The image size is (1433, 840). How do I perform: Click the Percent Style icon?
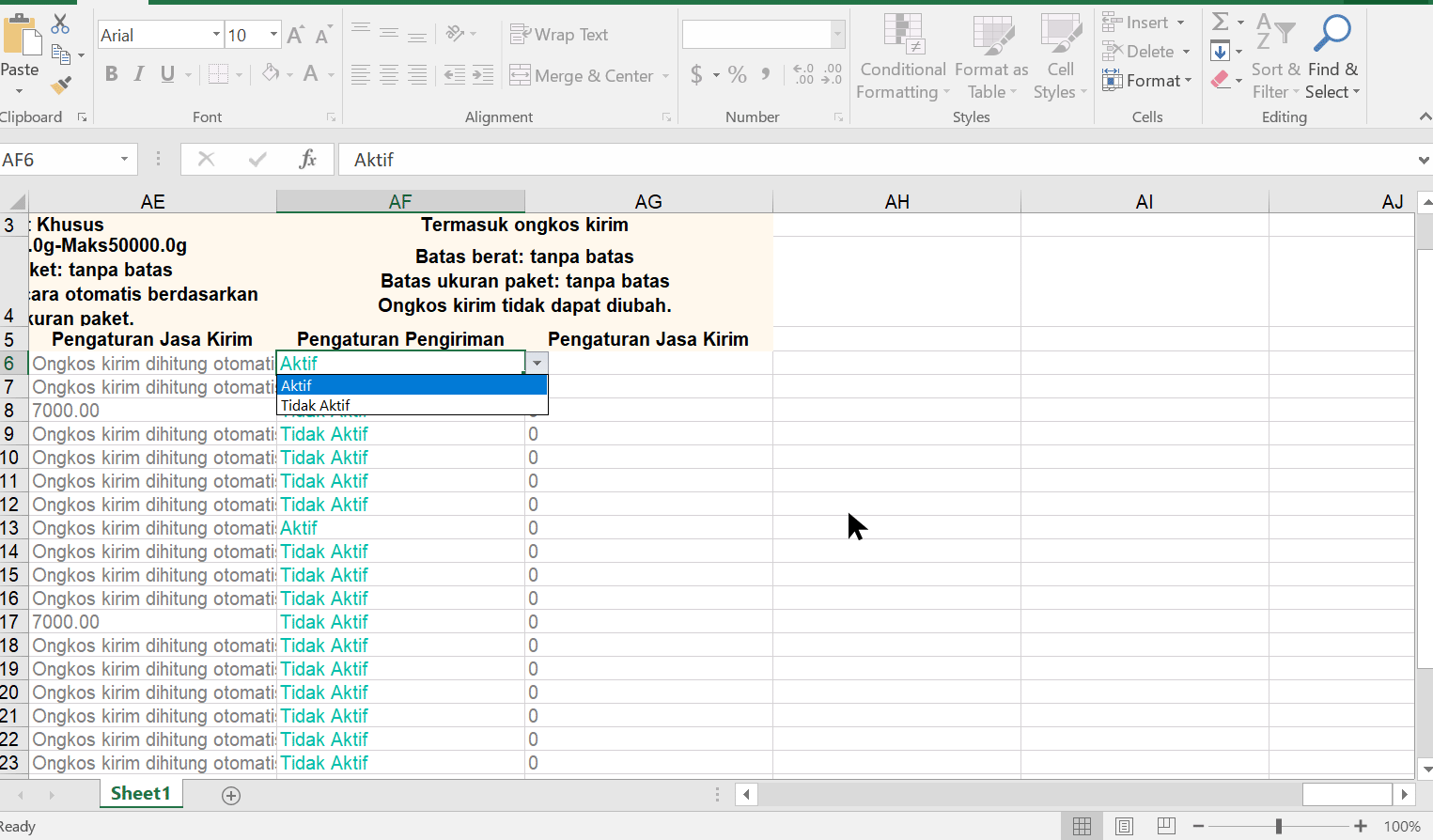[x=738, y=75]
